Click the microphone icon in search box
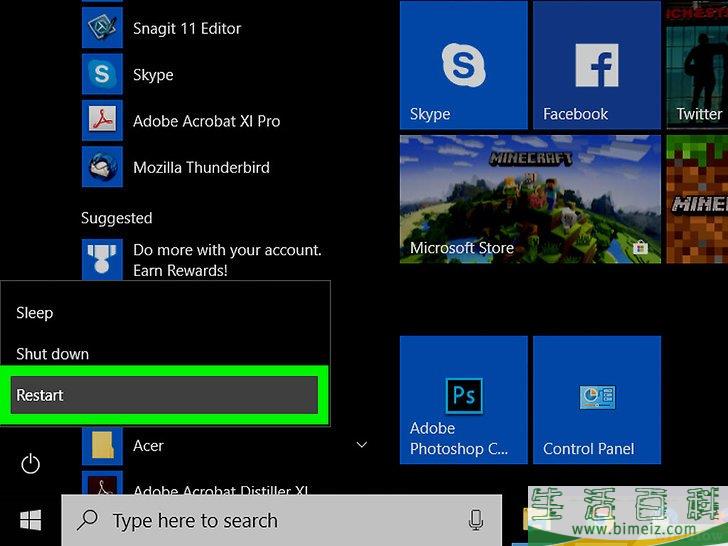The height and width of the screenshot is (546, 728). point(475,520)
